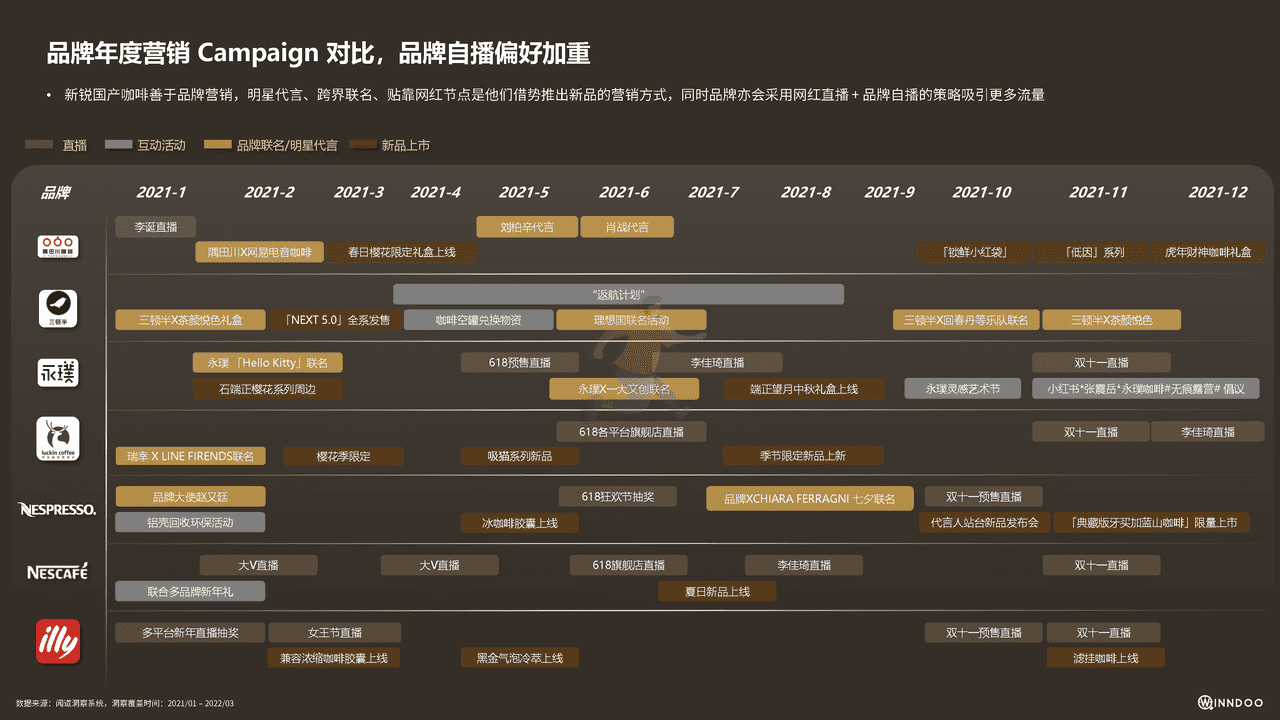Click the "返航计划" long event bar
The width and height of the screenshot is (1280, 720).
click(x=619, y=294)
